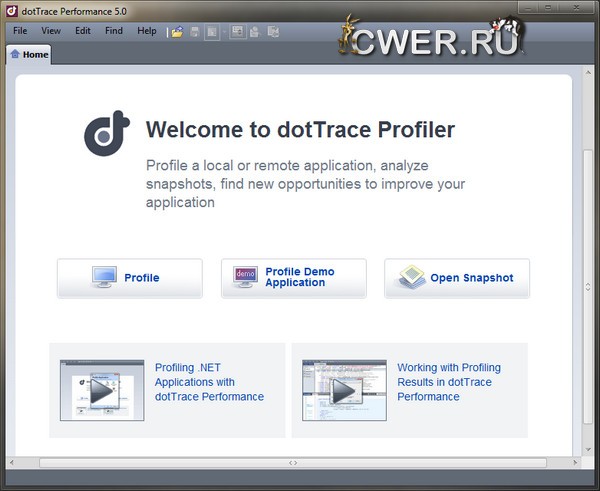Switch to the Home tab
Viewport: 600px width, 491px height.
pos(29,54)
